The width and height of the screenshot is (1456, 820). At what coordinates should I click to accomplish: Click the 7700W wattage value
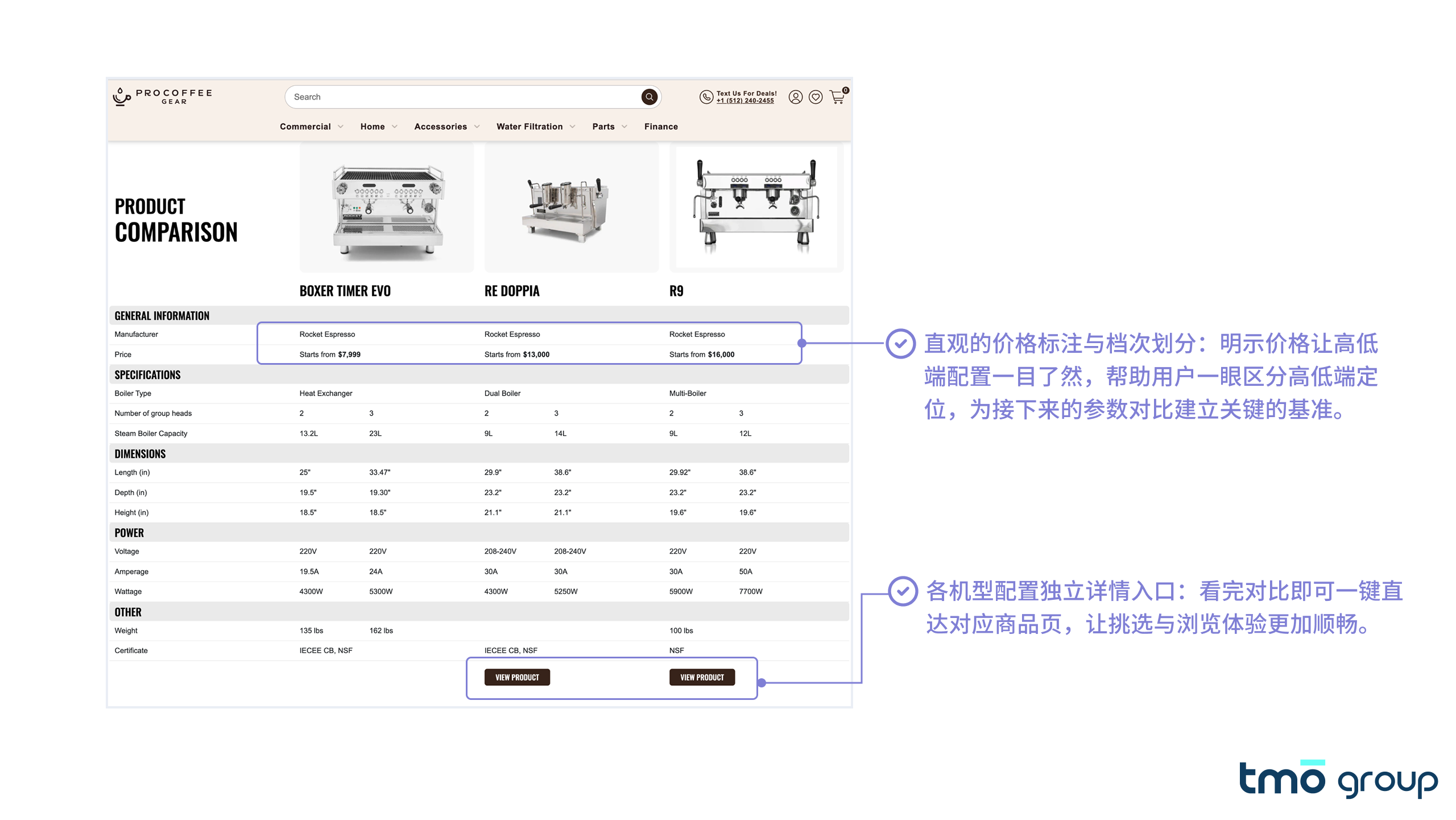click(751, 591)
